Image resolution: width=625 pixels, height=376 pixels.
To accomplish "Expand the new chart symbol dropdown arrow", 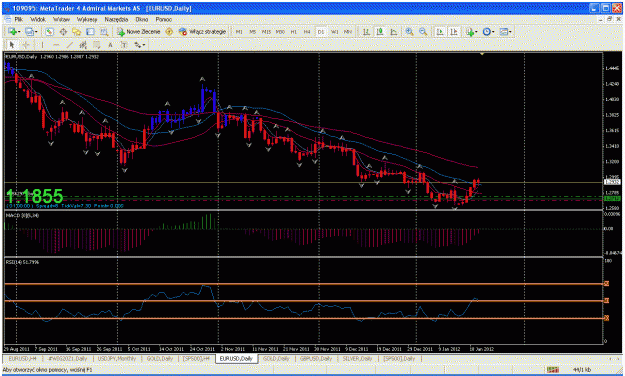I will pos(19,31).
